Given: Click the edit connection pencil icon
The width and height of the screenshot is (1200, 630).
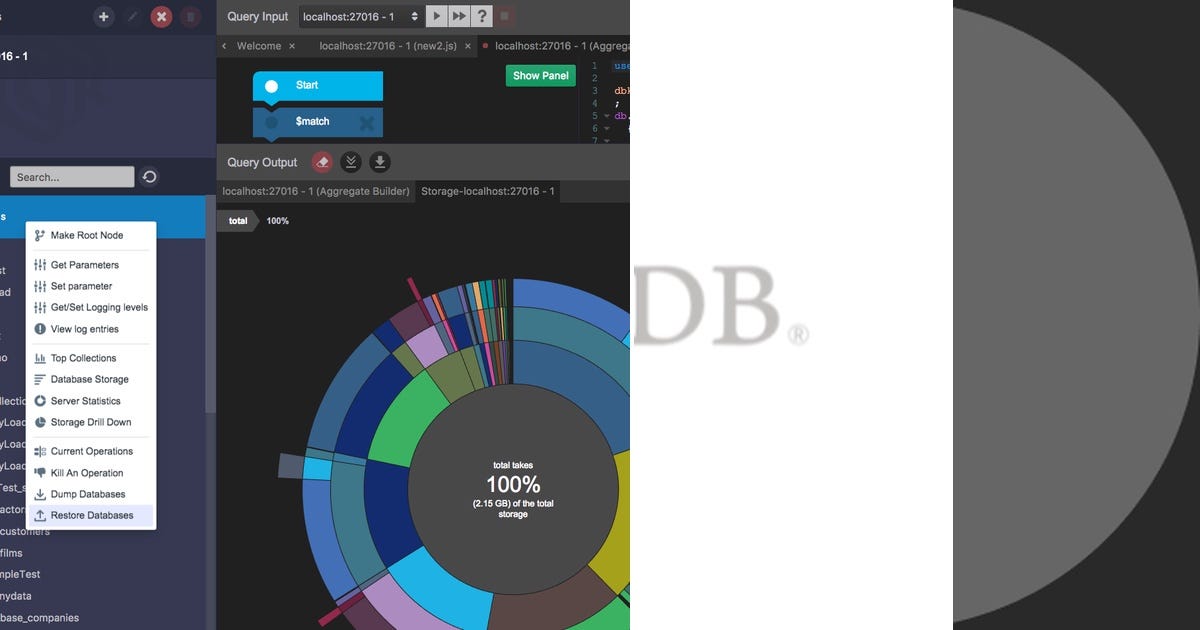Looking at the screenshot, I should pyautogui.click(x=133, y=16).
